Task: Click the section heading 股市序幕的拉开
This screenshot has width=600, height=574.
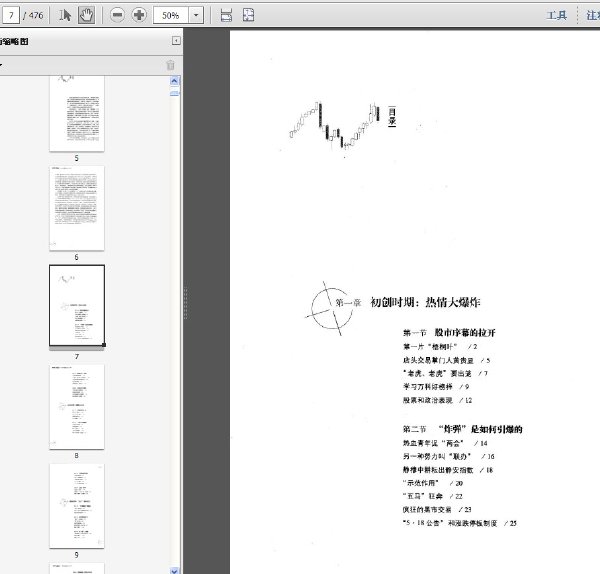Action: [x=465, y=333]
